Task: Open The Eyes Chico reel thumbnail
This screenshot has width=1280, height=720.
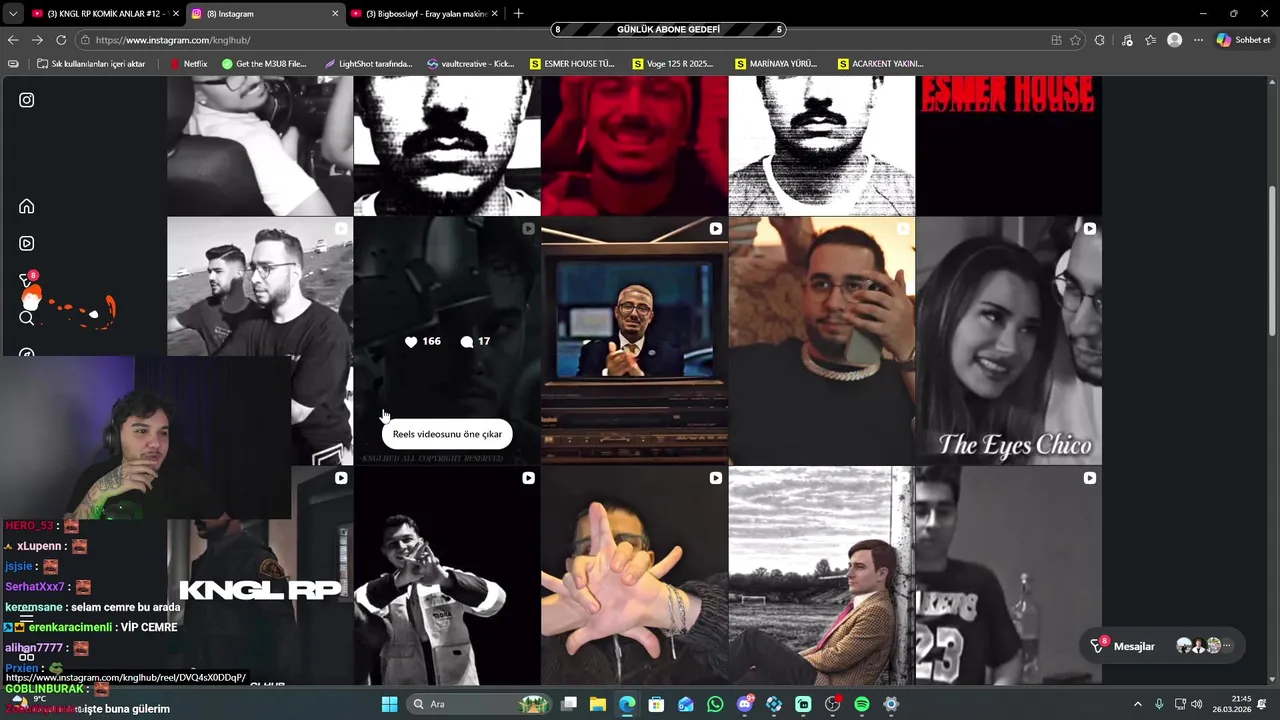Action: [1008, 341]
